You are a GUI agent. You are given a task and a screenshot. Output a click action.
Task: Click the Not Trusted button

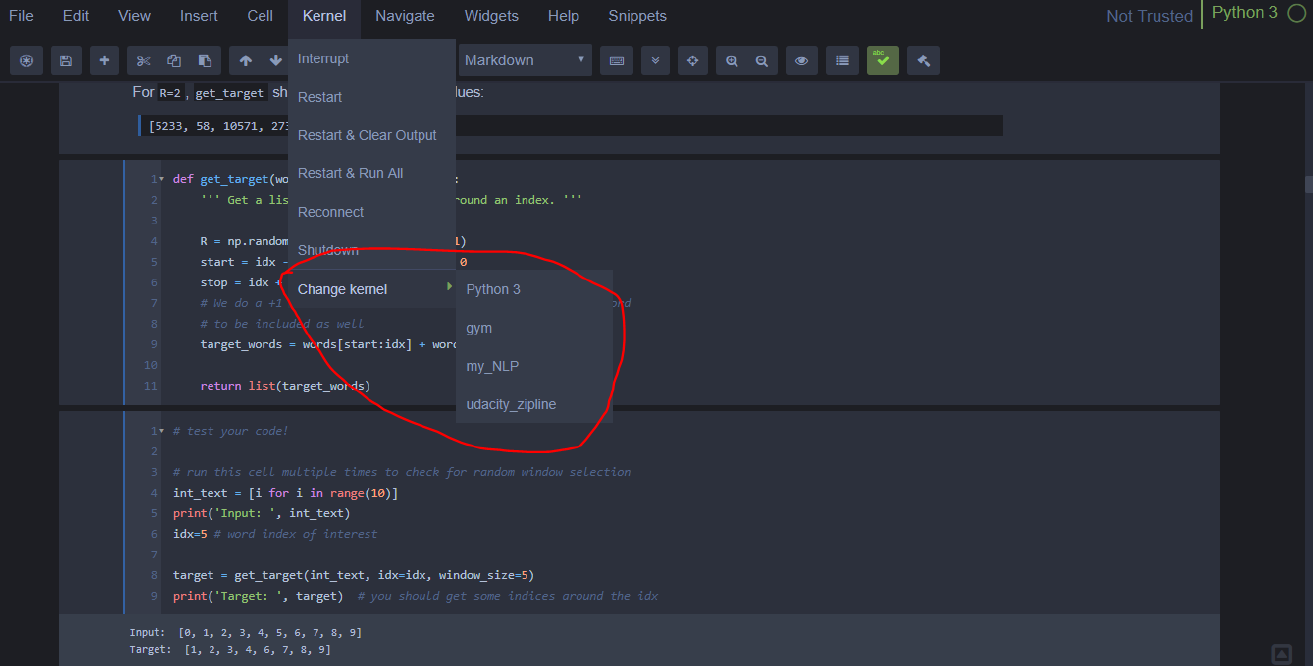(x=1149, y=16)
